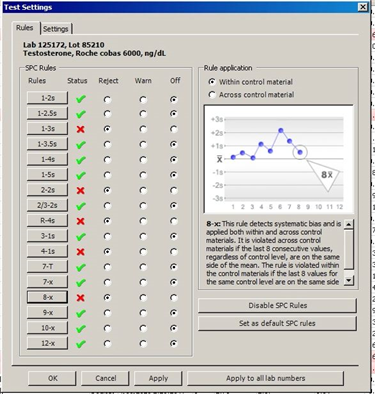Set 4-1s rule to Warn
The image size is (375, 394).
click(143, 252)
